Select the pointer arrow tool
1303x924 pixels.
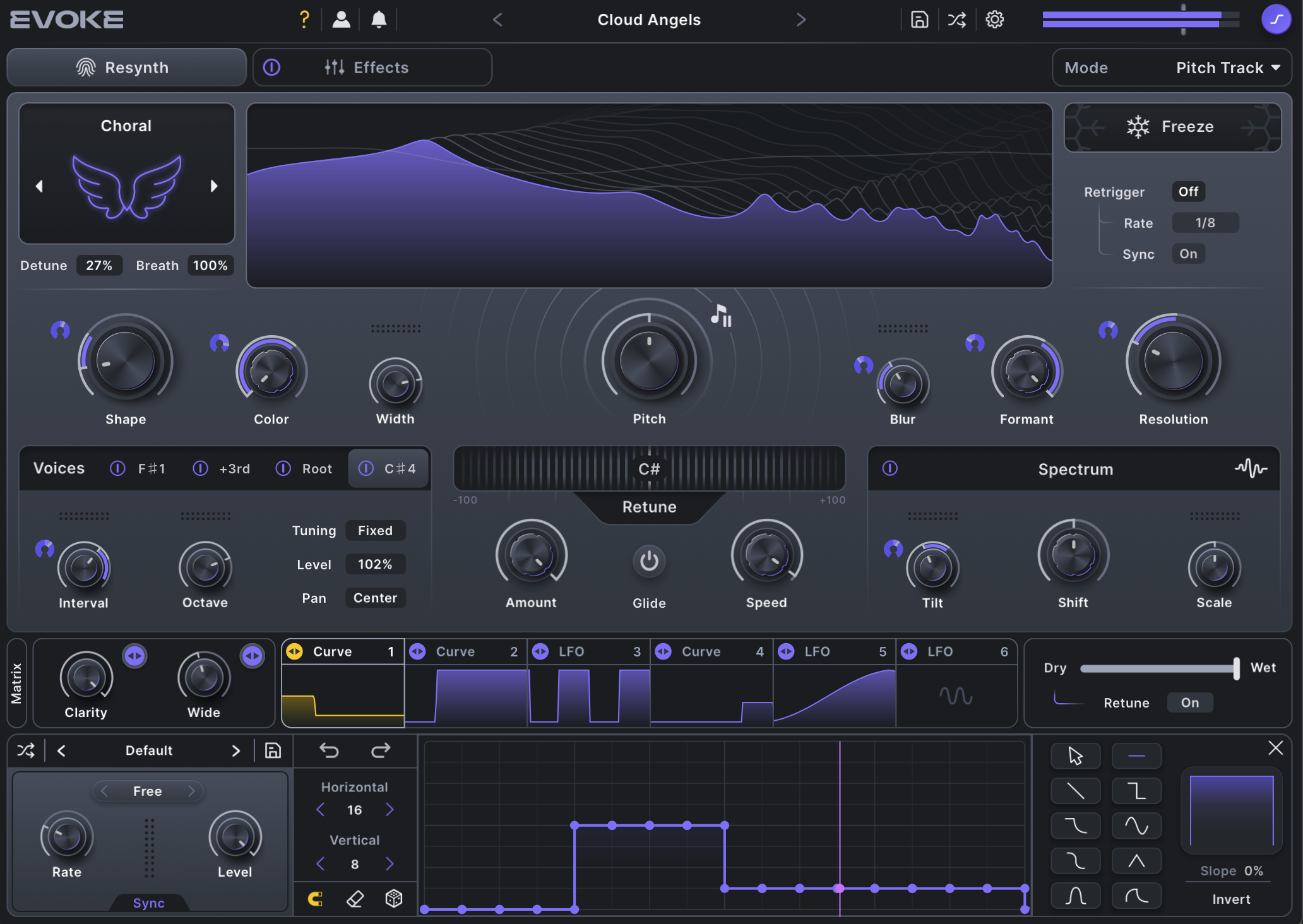point(1075,755)
